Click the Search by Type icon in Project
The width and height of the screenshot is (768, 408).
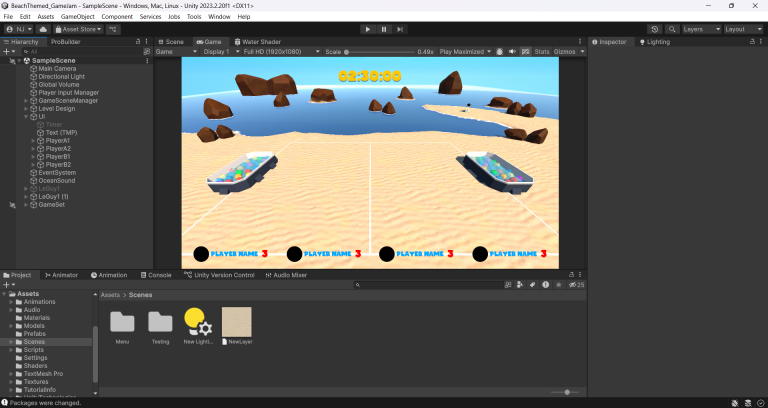520,285
